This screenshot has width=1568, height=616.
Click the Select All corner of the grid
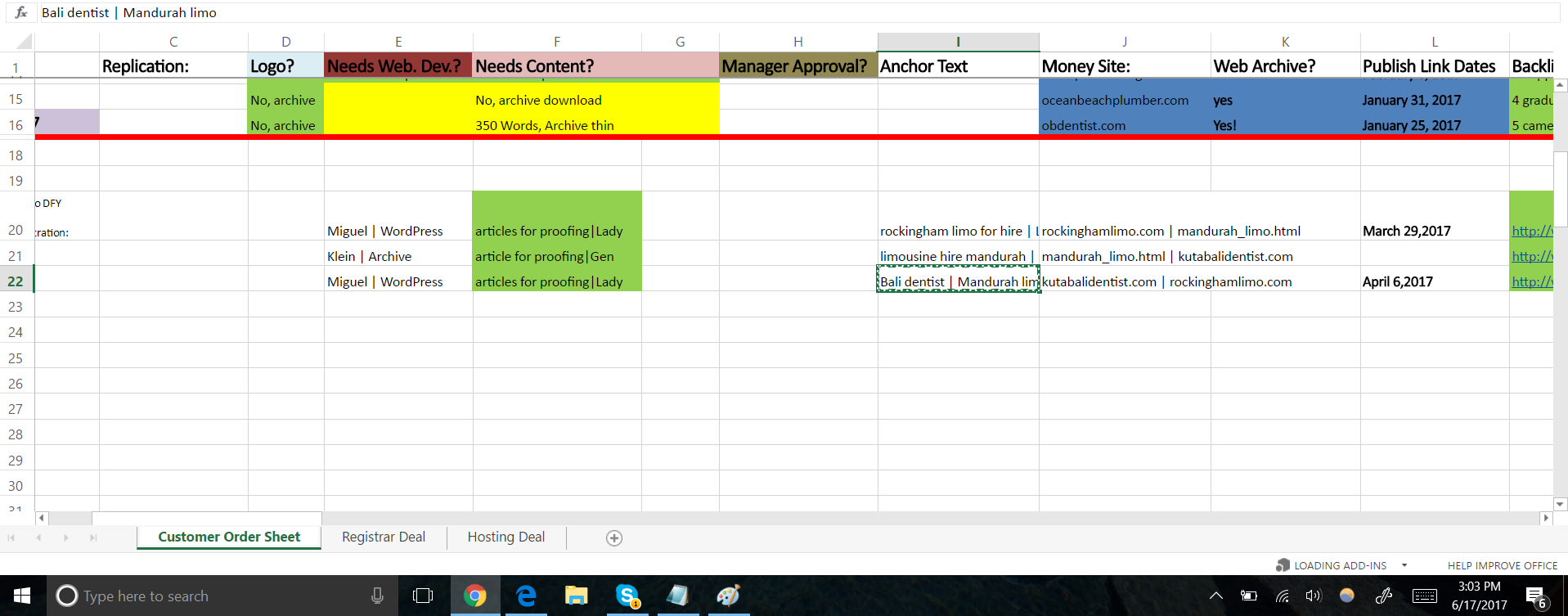point(23,42)
